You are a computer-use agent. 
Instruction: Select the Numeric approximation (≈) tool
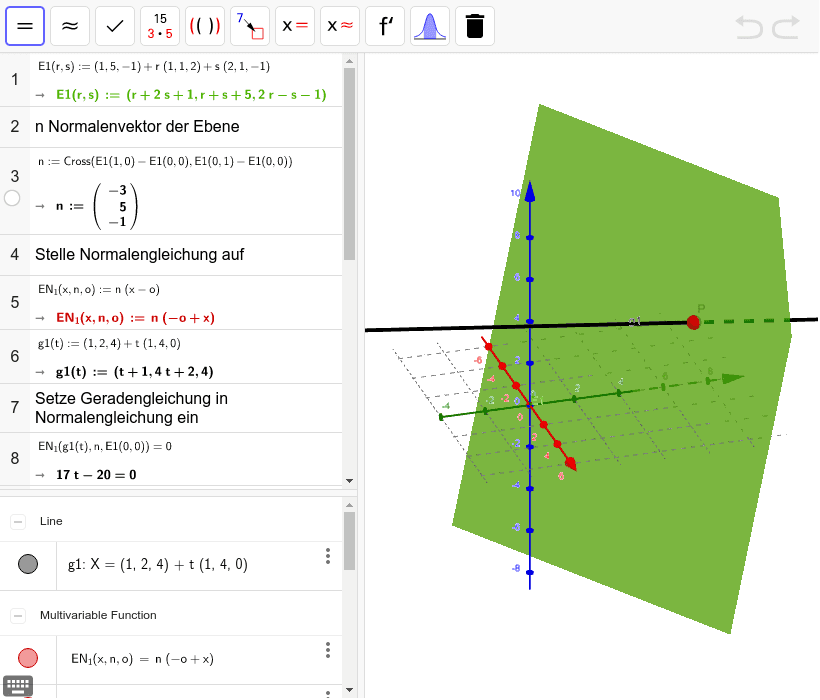(70, 26)
